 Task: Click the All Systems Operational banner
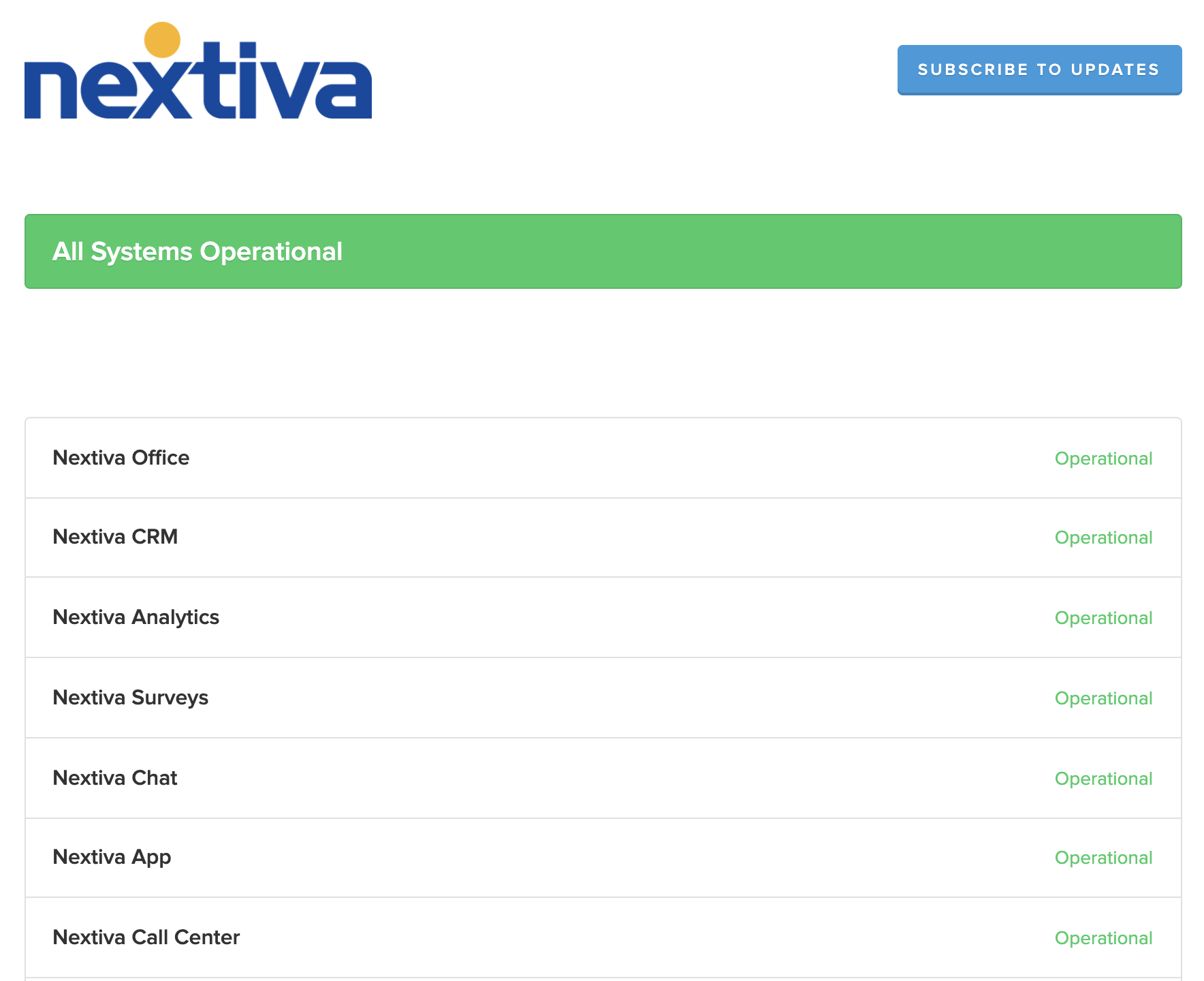pyautogui.click(x=603, y=251)
